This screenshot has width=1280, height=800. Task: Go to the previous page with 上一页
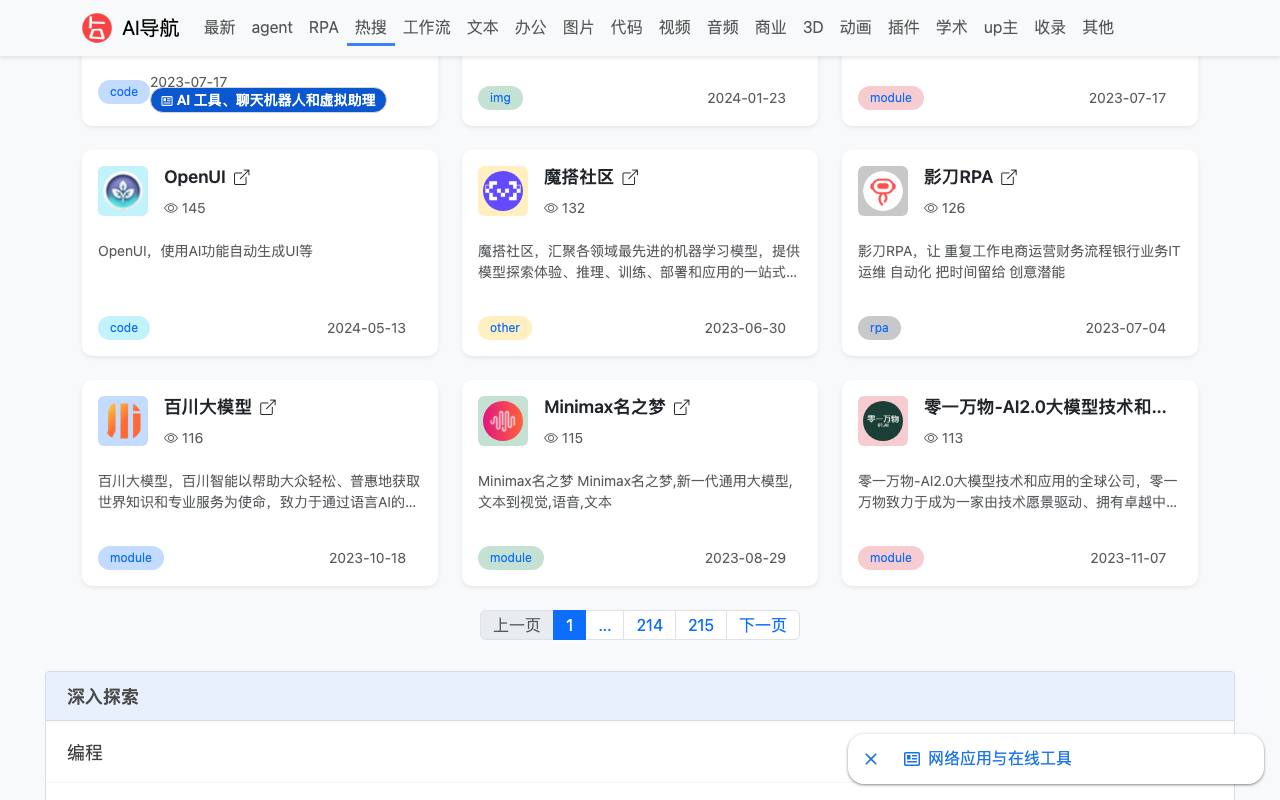[x=517, y=625]
